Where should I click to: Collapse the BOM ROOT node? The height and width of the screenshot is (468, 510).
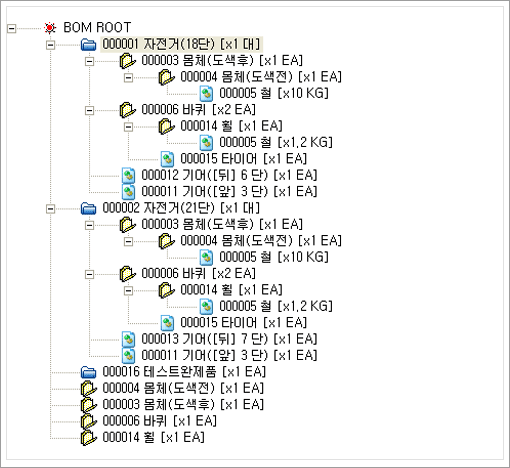click(11, 28)
